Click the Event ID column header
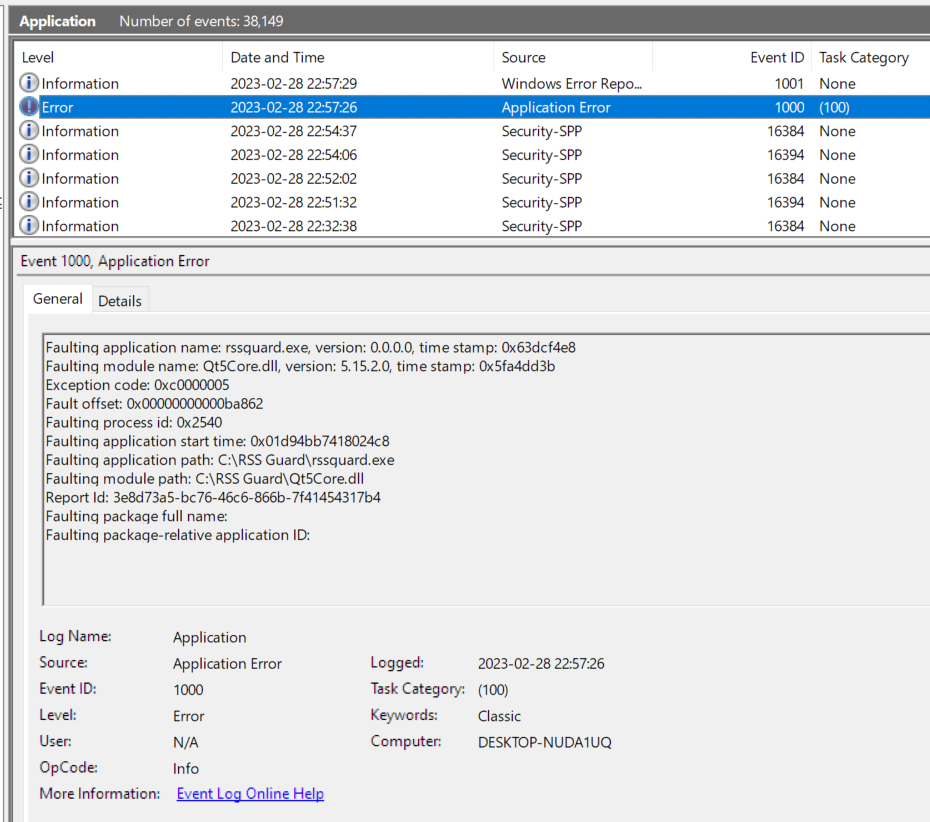This screenshot has width=930, height=822. [x=778, y=57]
